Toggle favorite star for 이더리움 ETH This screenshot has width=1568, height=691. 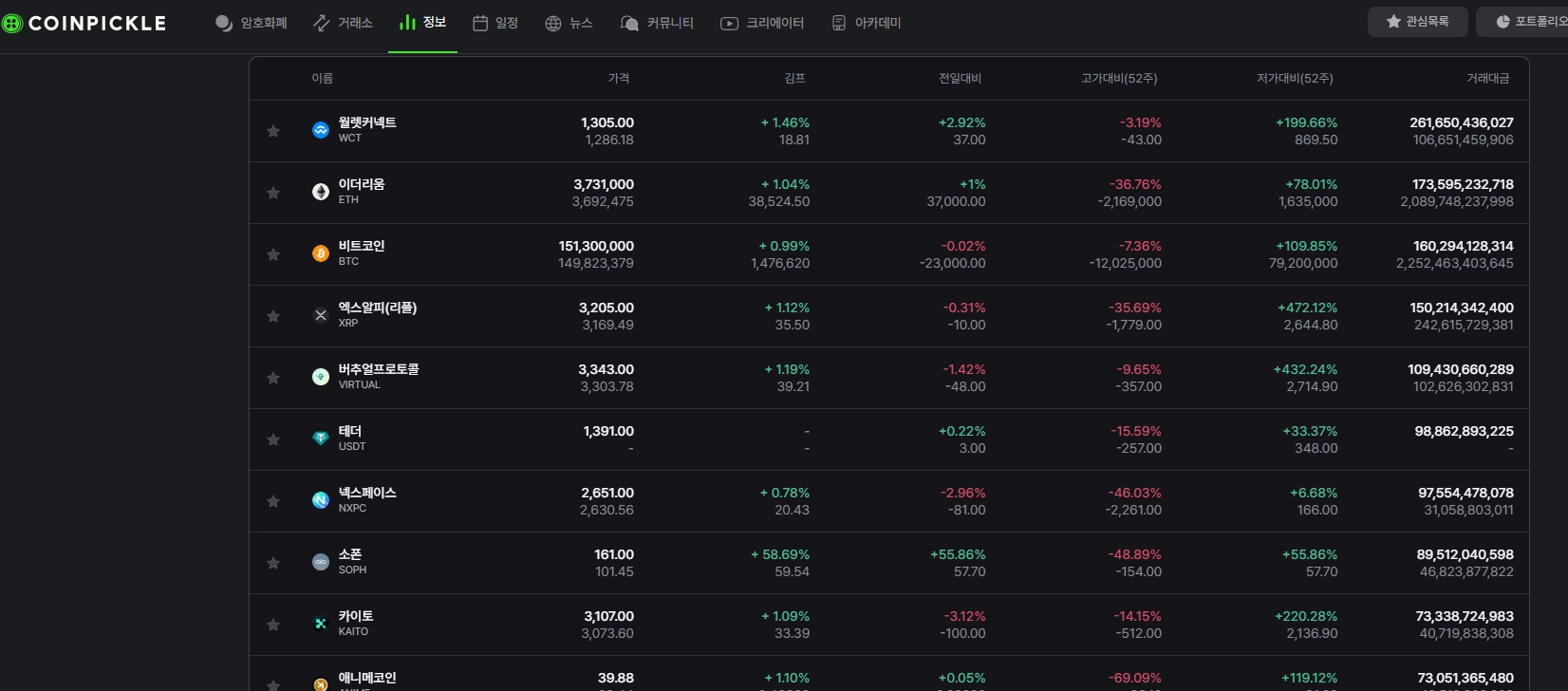[273, 193]
